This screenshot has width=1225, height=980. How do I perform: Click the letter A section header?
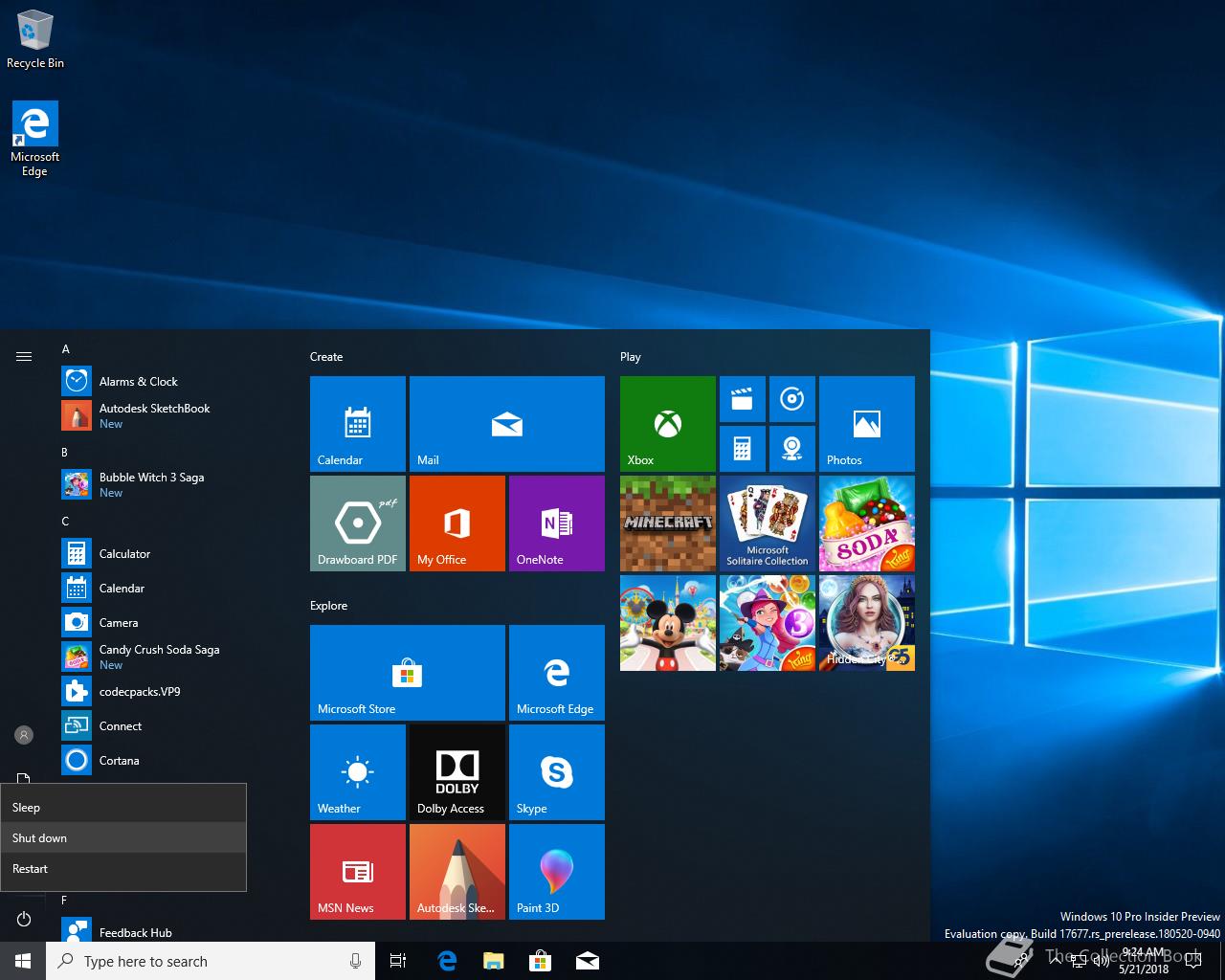[x=65, y=349]
